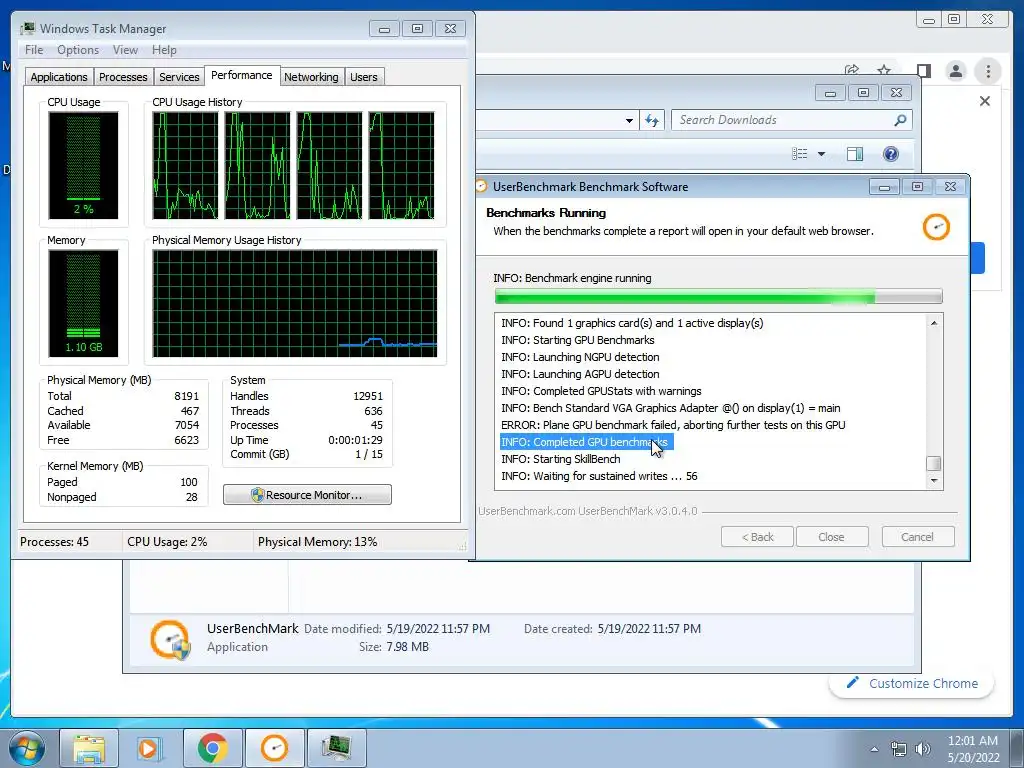Click the Customize Chrome button
Viewport: 1024px width, 768px height.
[912, 683]
